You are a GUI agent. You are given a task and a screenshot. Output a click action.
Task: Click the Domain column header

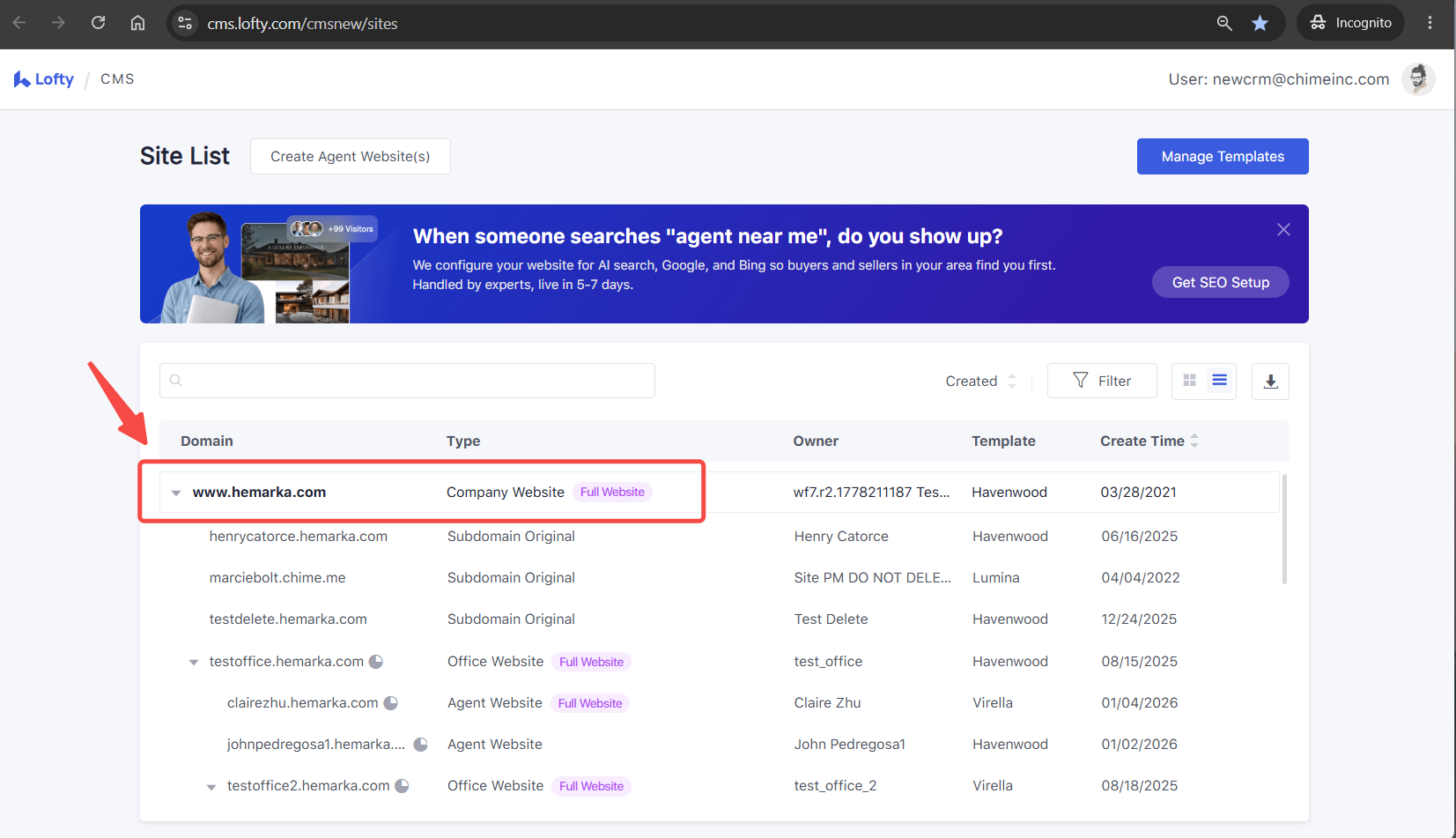[x=207, y=441]
